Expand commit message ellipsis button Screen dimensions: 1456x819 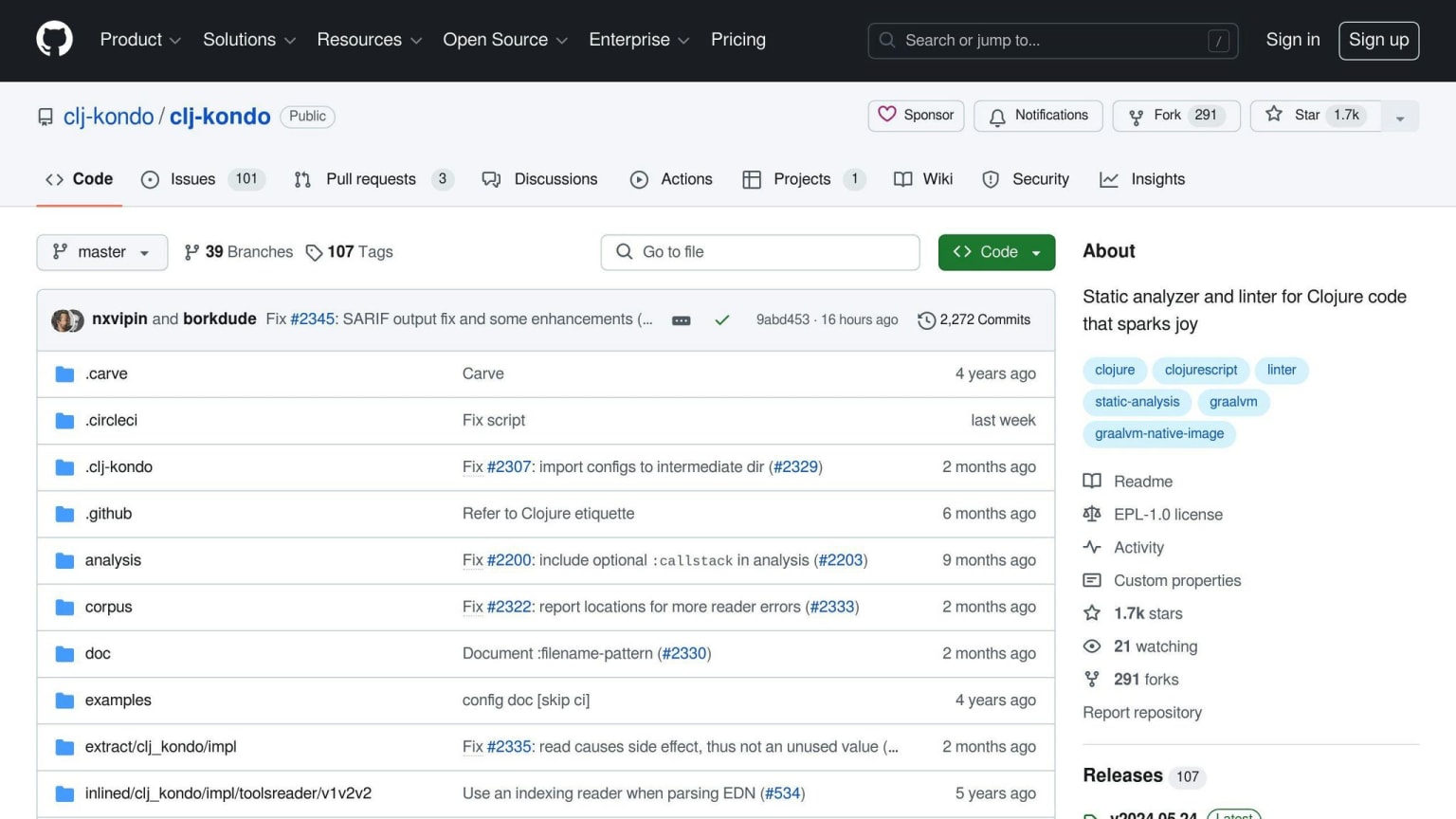682,320
